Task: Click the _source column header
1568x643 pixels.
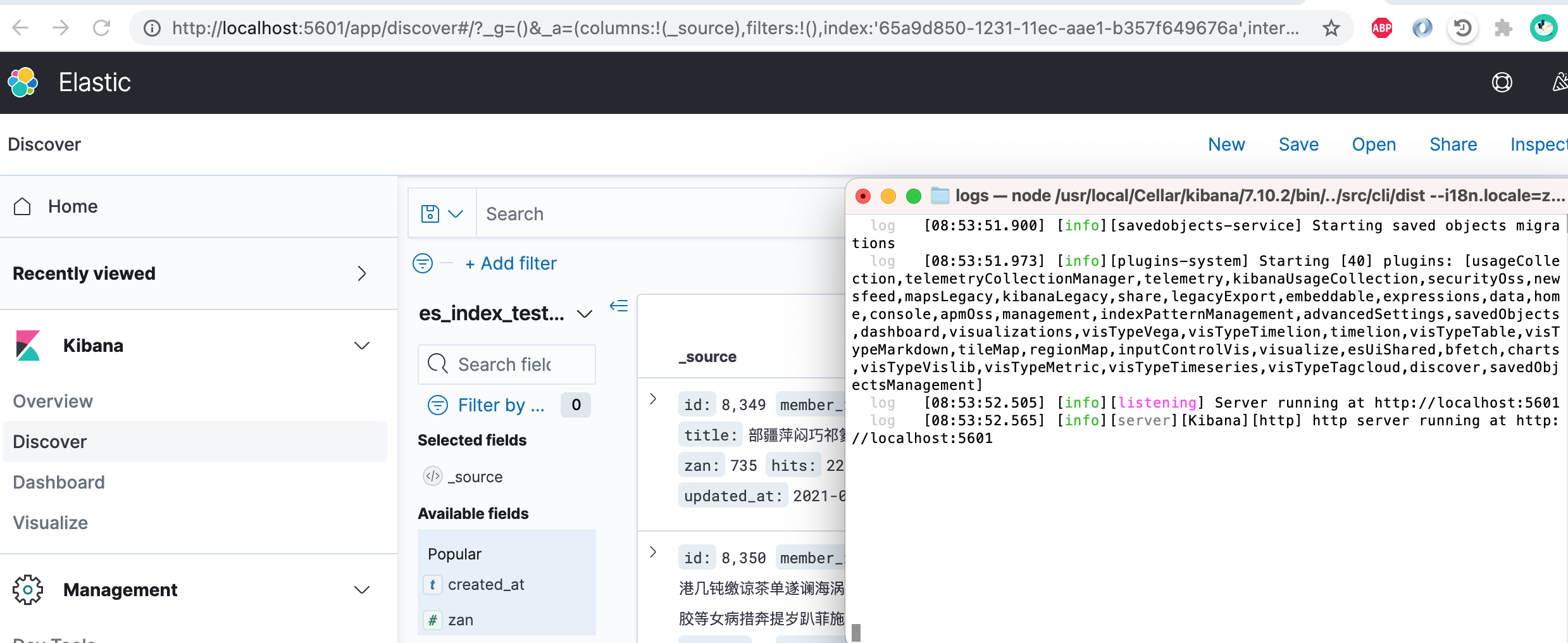Action: (x=707, y=357)
